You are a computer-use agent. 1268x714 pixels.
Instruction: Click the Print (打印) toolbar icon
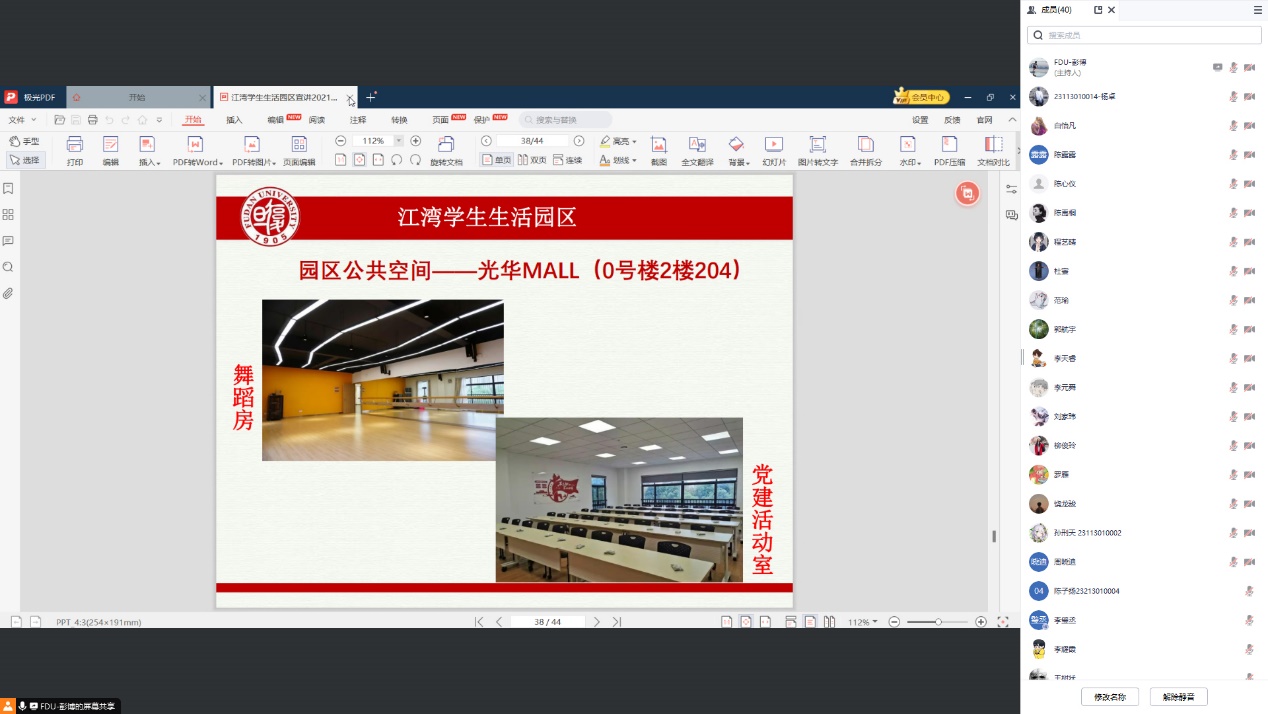coord(75,150)
